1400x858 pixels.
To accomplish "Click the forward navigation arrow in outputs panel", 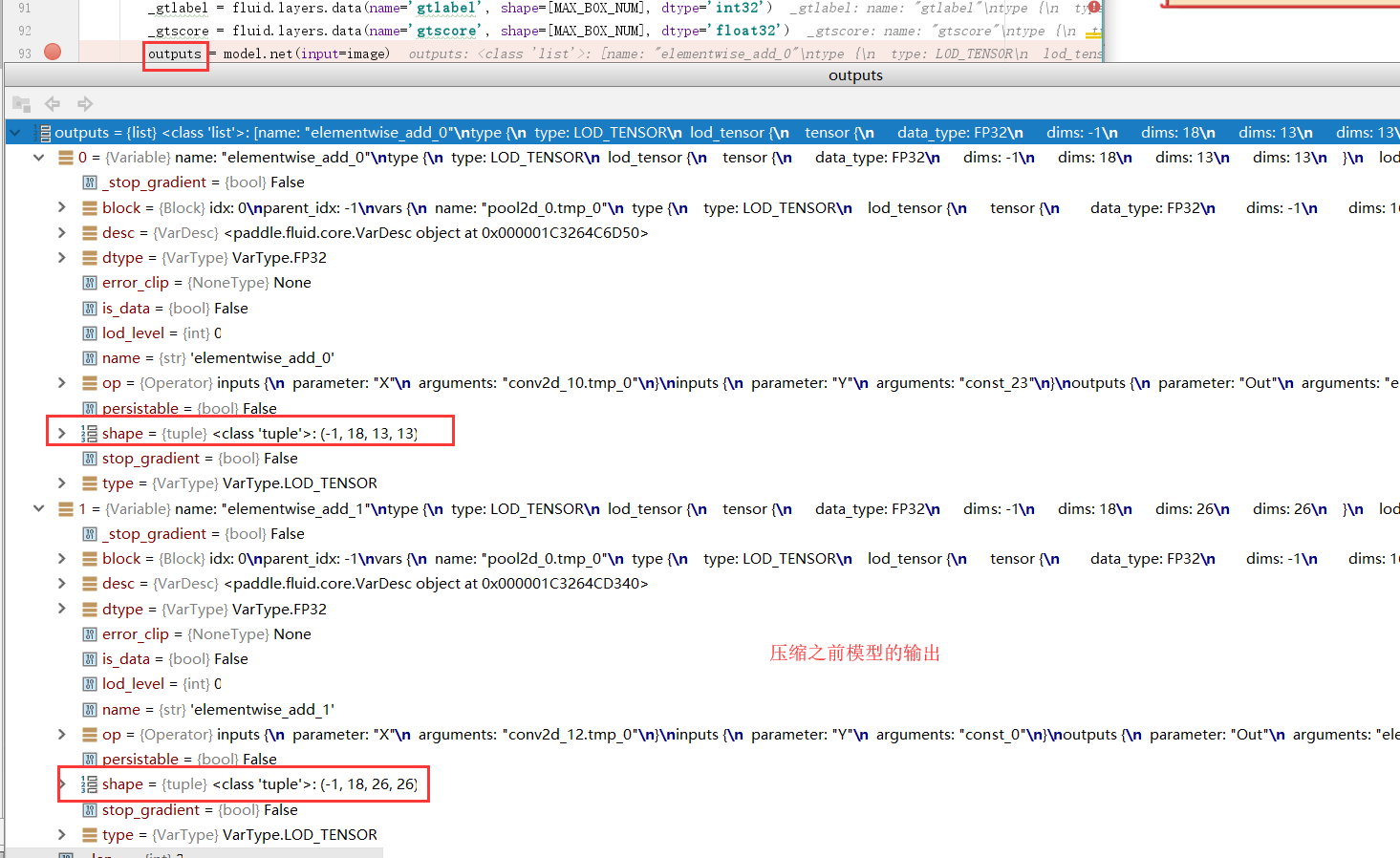I will coord(85,103).
